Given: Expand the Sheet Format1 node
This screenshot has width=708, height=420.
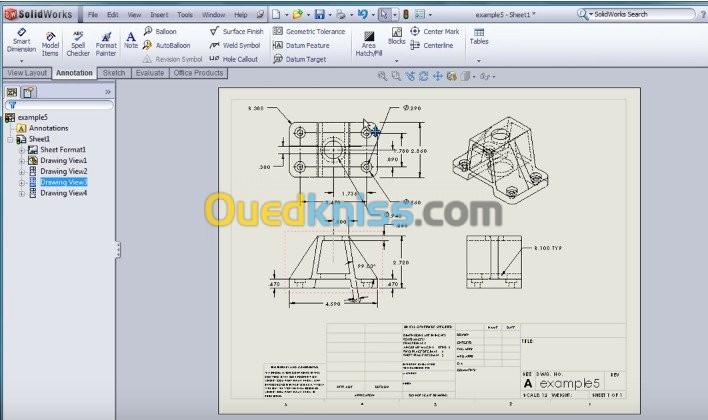Looking at the screenshot, I should 21,150.
